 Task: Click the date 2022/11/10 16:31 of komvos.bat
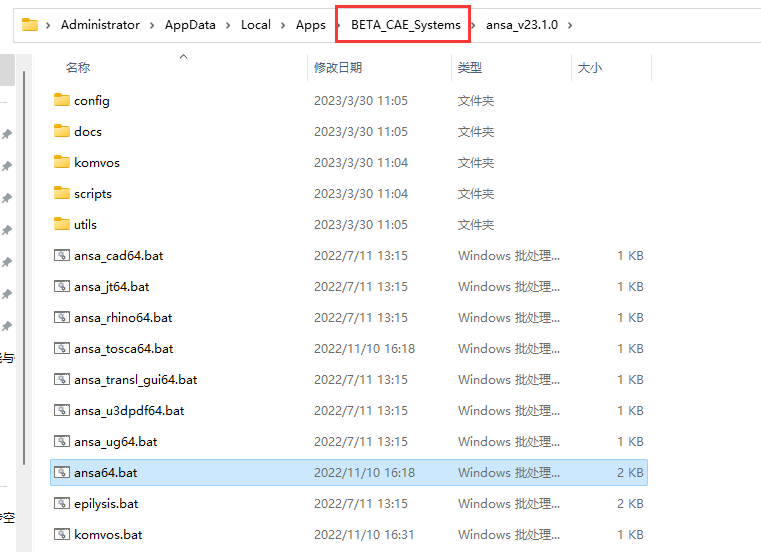point(364,535)
